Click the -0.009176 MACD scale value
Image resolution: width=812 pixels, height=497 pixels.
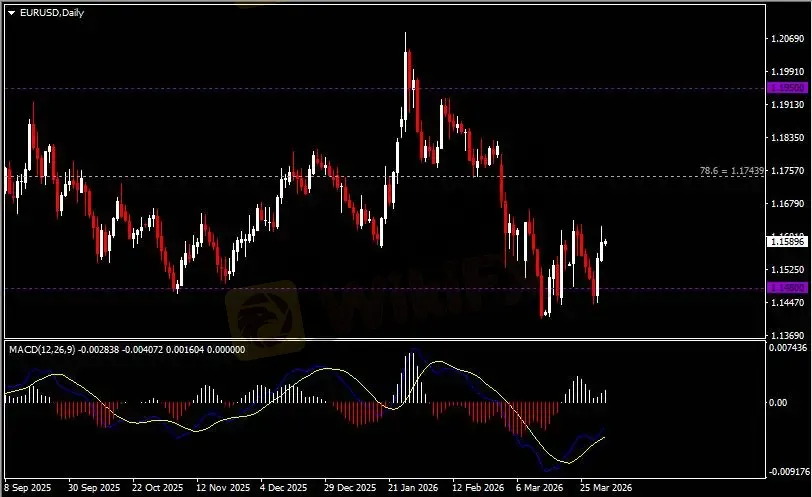[x=784, y=471]
